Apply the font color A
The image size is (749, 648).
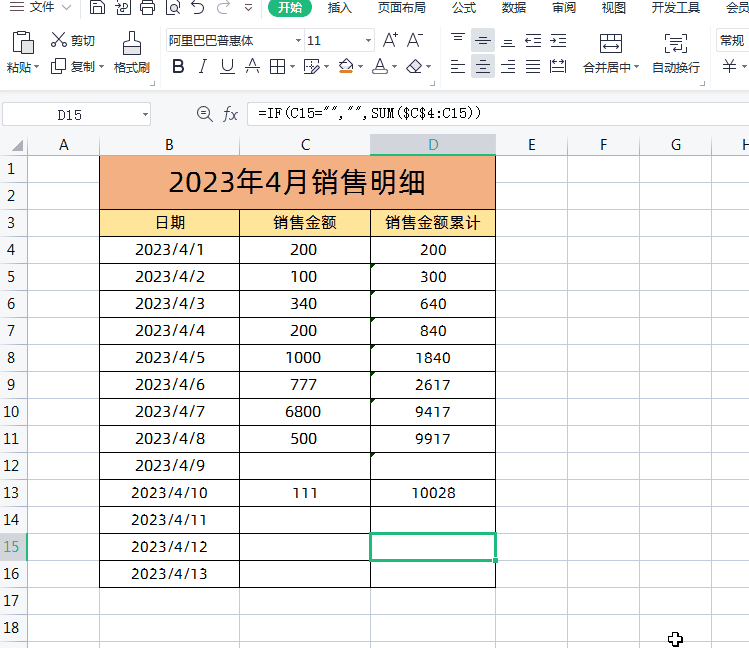[380, 66]
